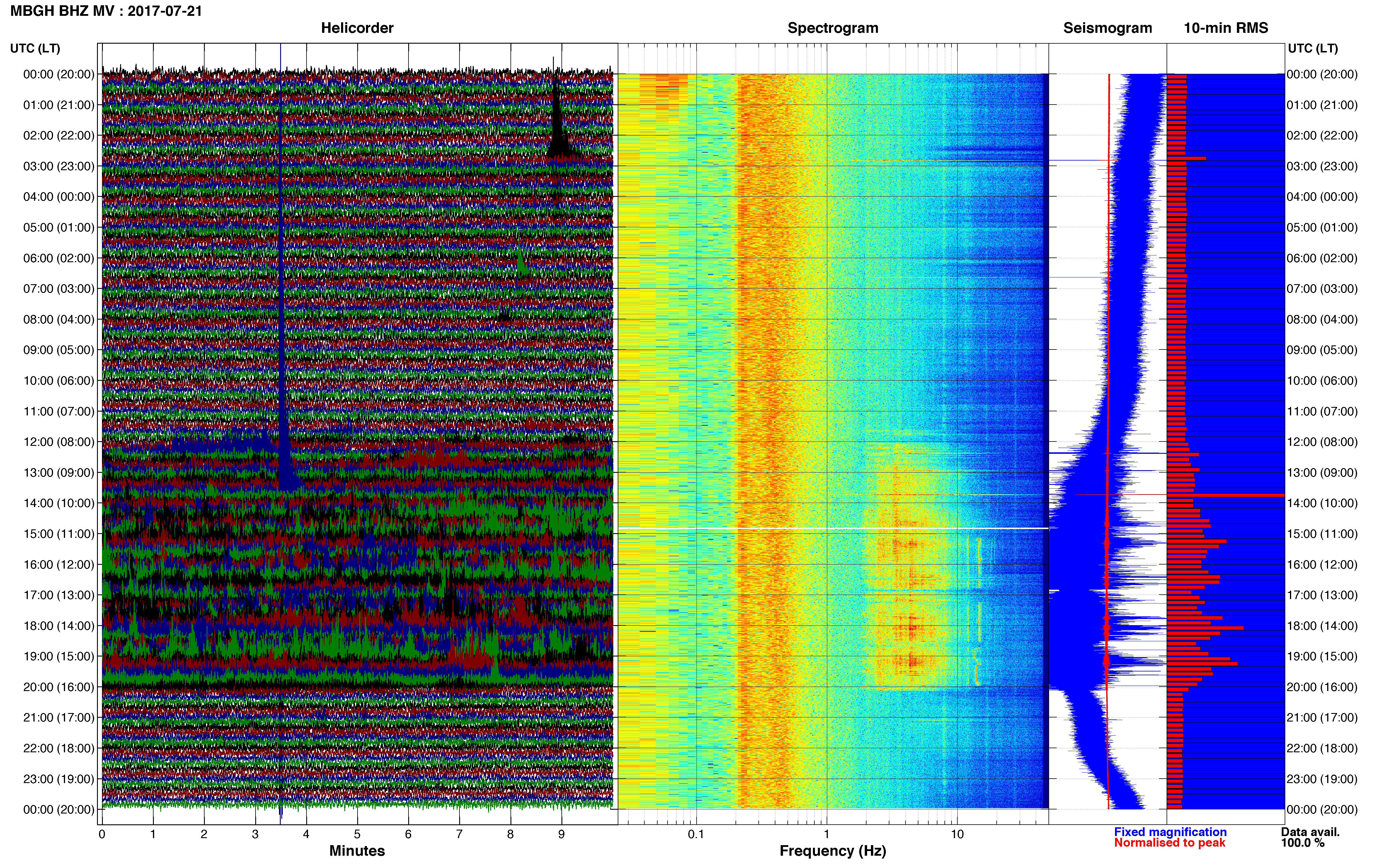Click 18:00 (14:00) on the Helicorder axis

pos(59,626)
